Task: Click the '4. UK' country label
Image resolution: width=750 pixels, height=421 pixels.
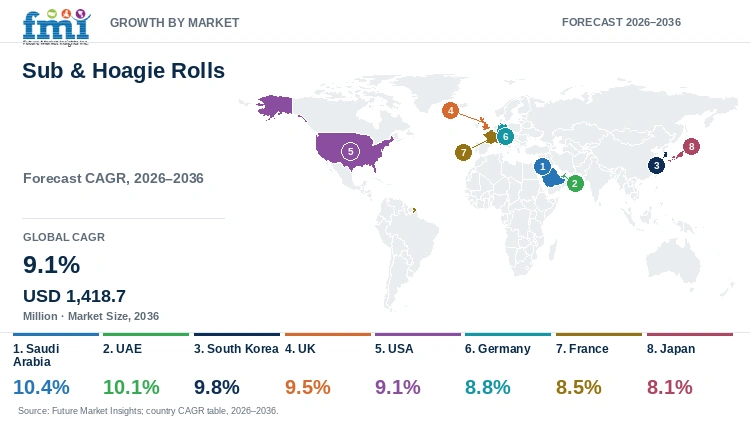Action: (x=300, y=349)
